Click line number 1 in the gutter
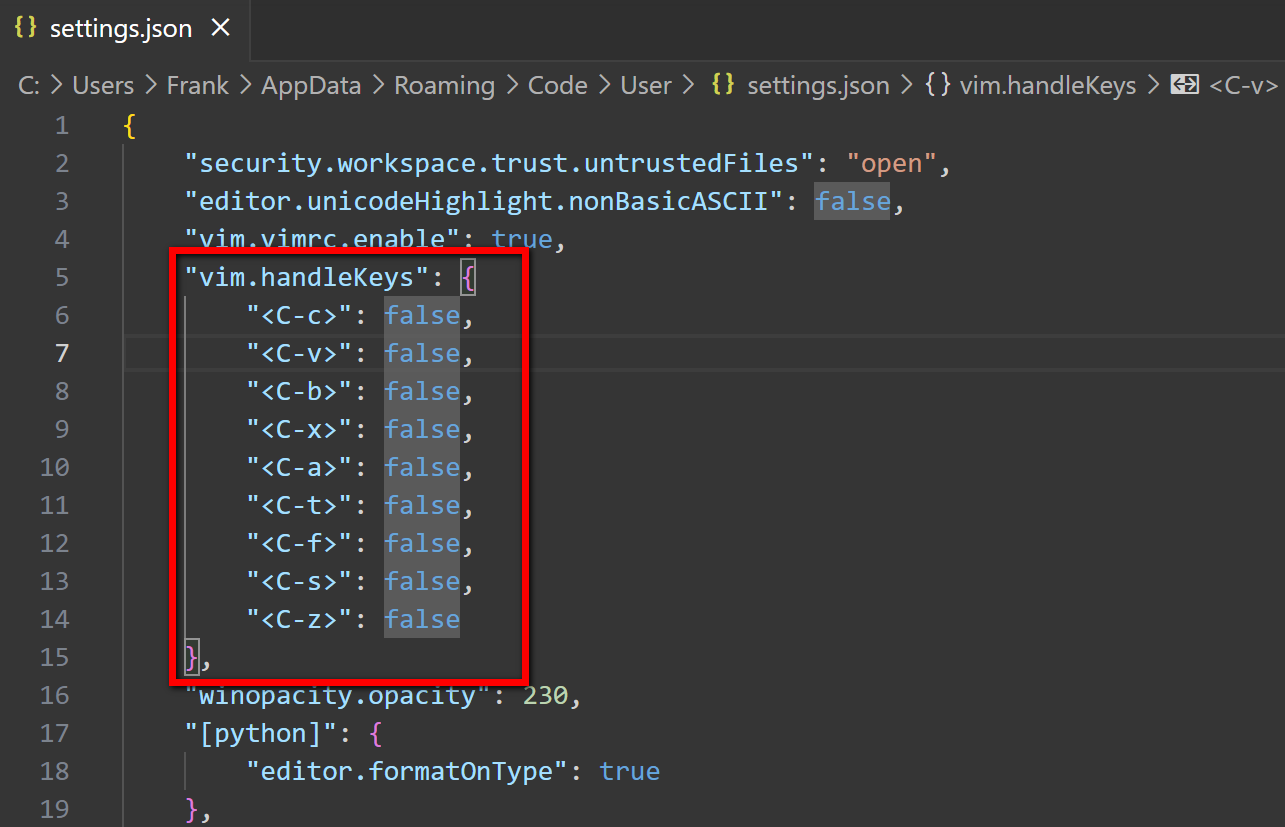Screen dimensions: 1285x827 [62, 125]
